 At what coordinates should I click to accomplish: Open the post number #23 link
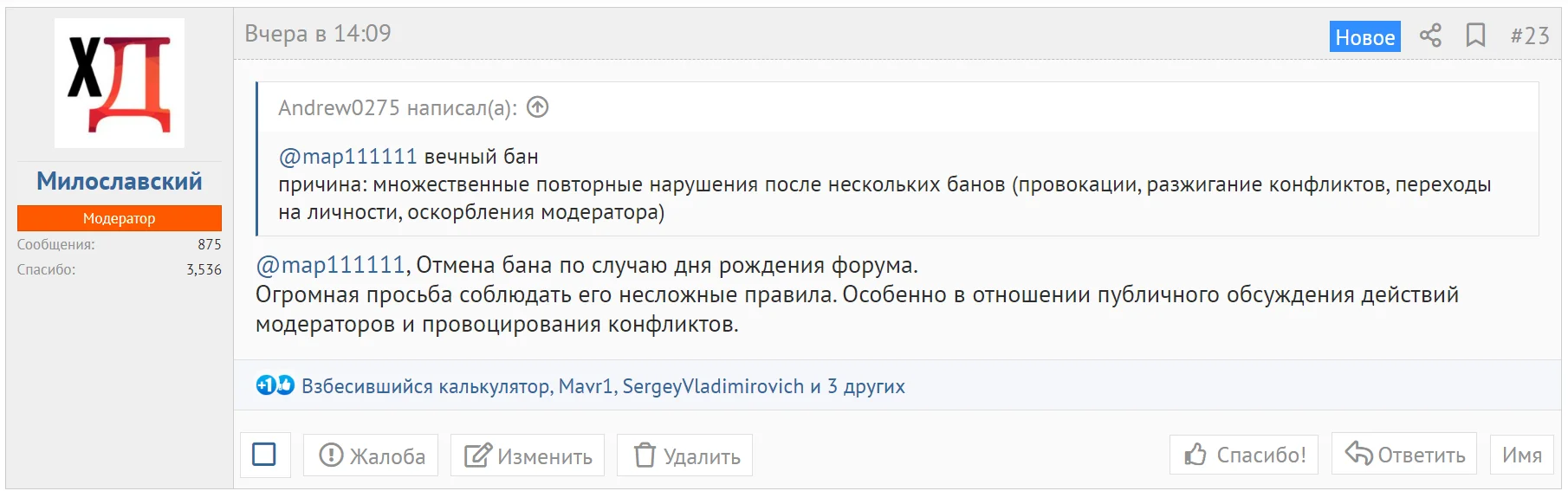[1529, 36]
